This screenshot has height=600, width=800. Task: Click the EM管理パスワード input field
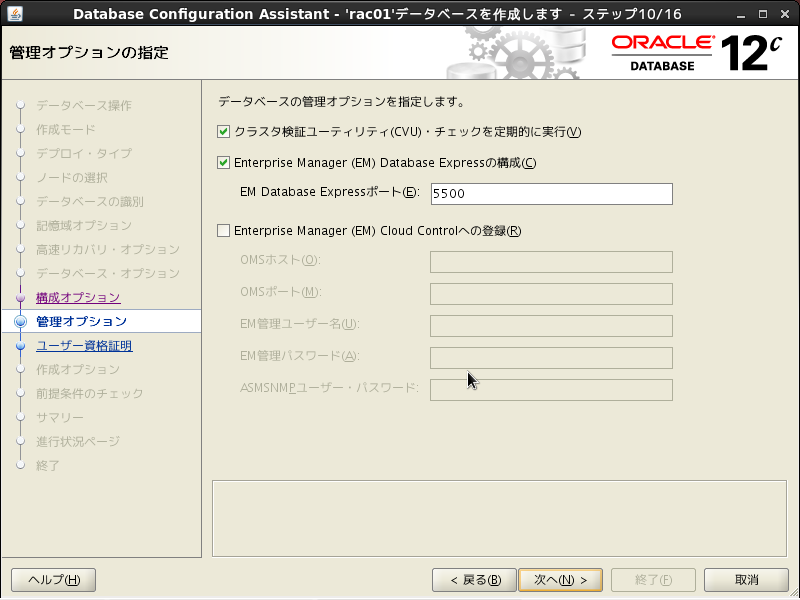[551, 358]
